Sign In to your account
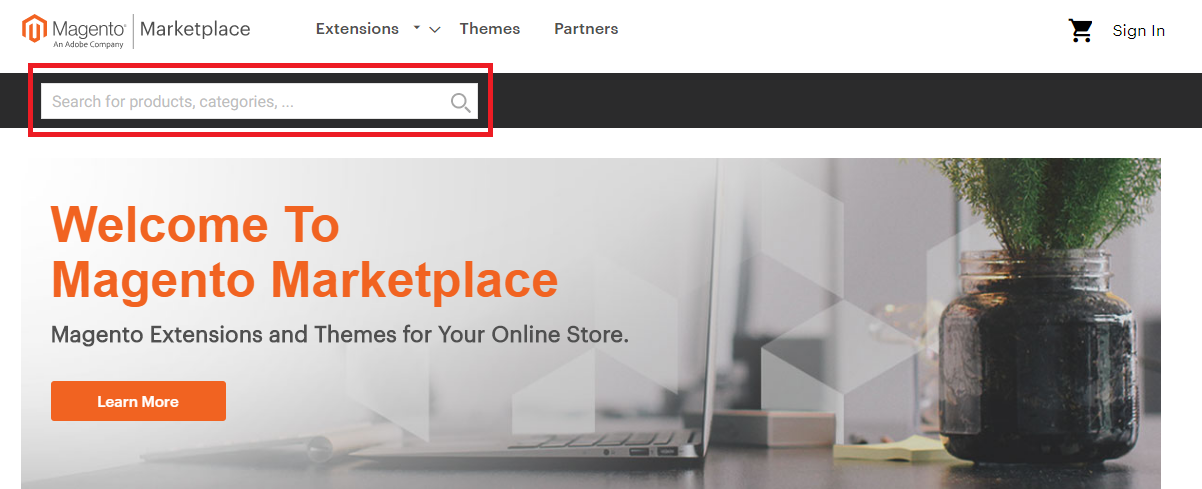 (1139, 31)
